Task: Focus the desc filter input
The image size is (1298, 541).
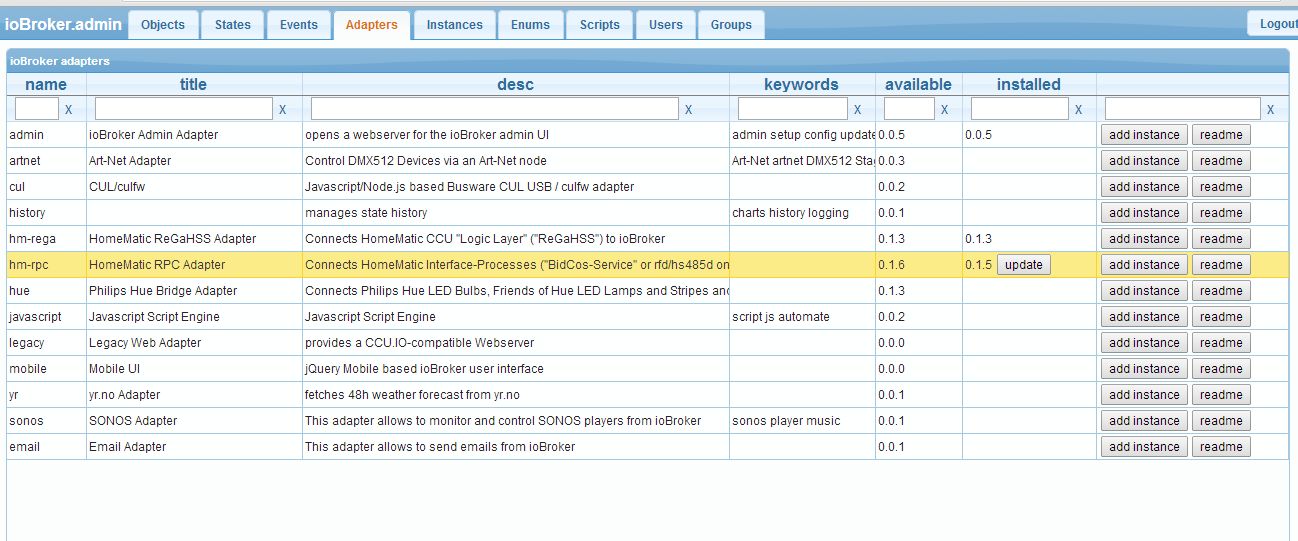Action: tap(495, 109)
